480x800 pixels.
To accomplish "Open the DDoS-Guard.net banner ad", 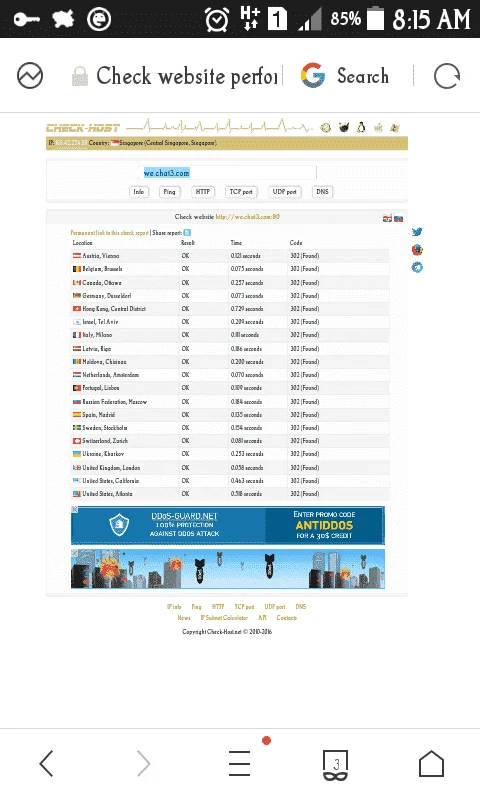I will point(228,526).
